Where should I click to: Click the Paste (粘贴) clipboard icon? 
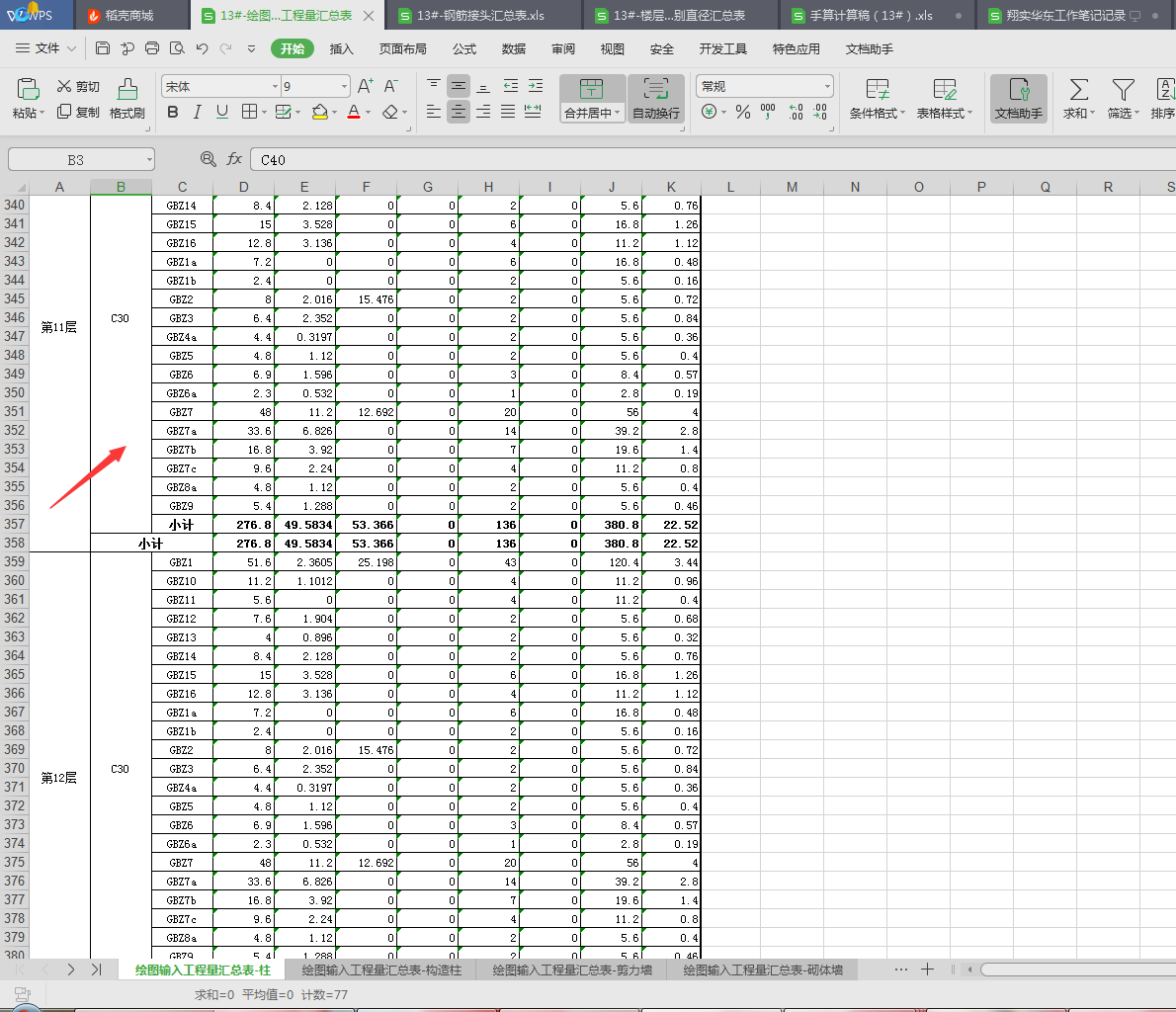tap(28, 89)
